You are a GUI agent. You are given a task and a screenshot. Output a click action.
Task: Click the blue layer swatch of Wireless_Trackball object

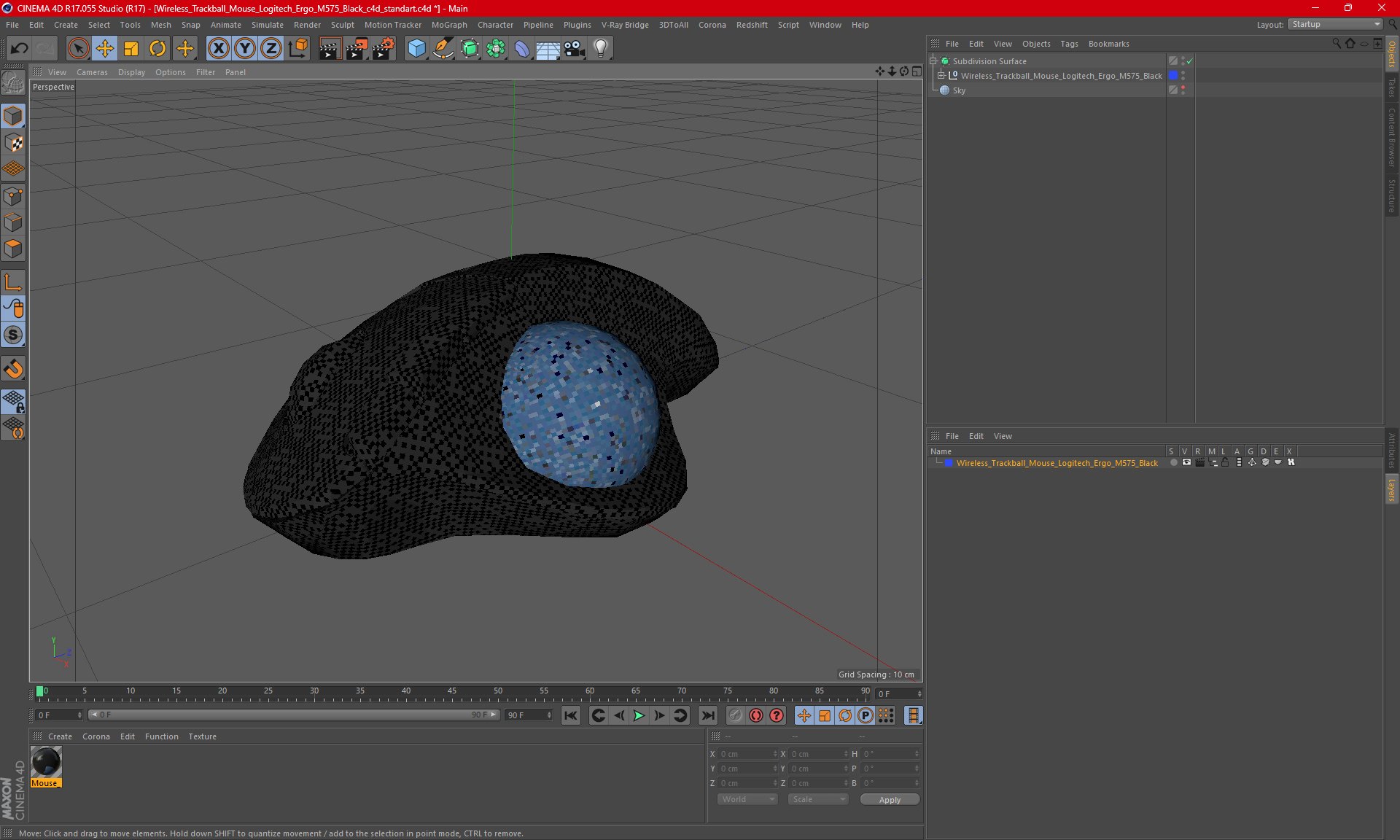[1172, 75]
